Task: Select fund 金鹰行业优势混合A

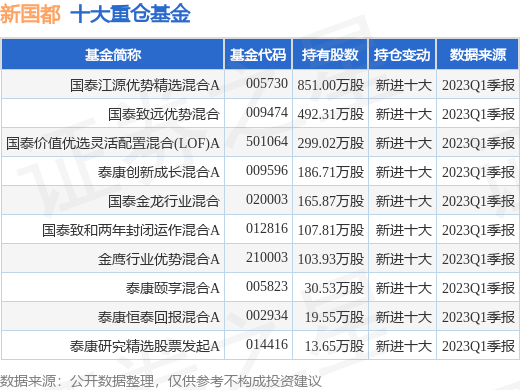Action: (159, 259)
